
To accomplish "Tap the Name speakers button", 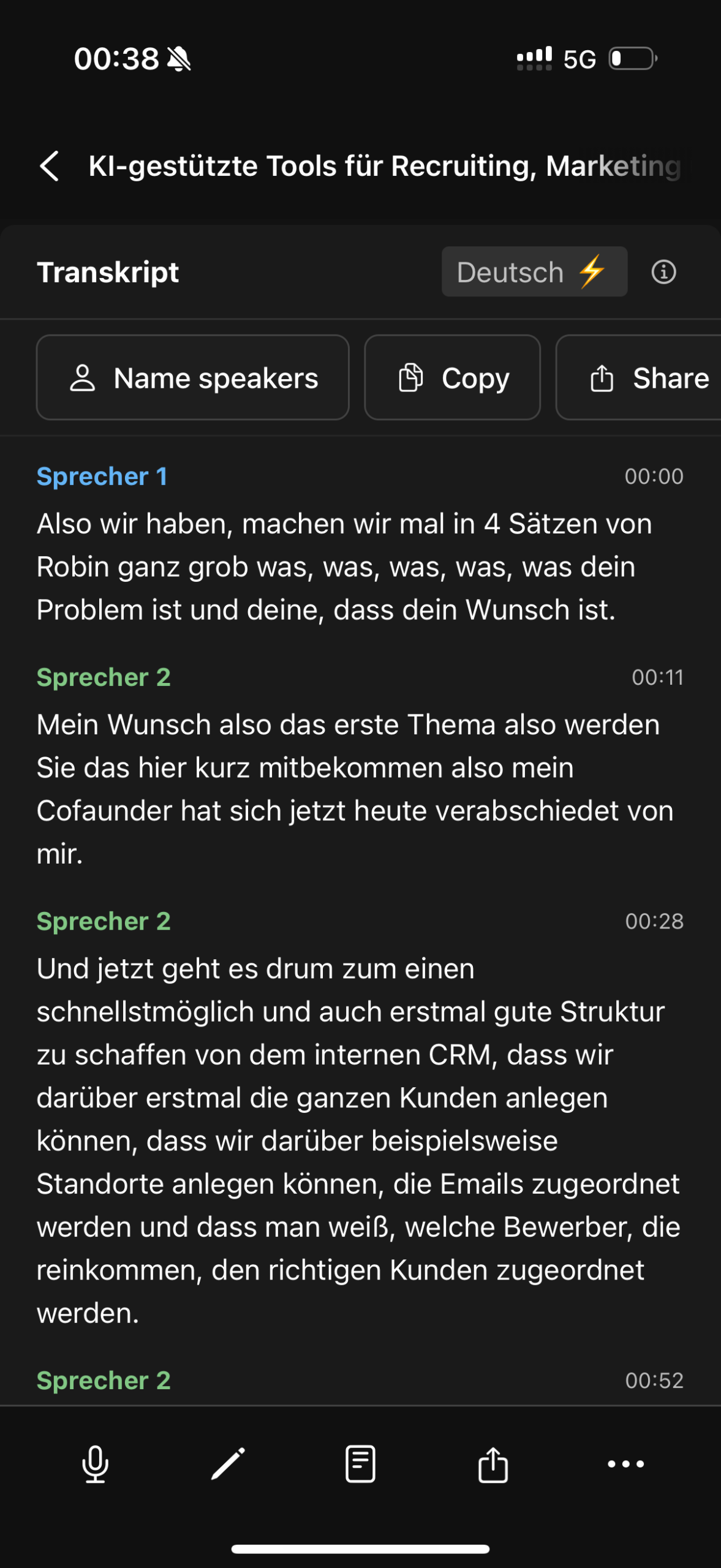I will (193, 378).
